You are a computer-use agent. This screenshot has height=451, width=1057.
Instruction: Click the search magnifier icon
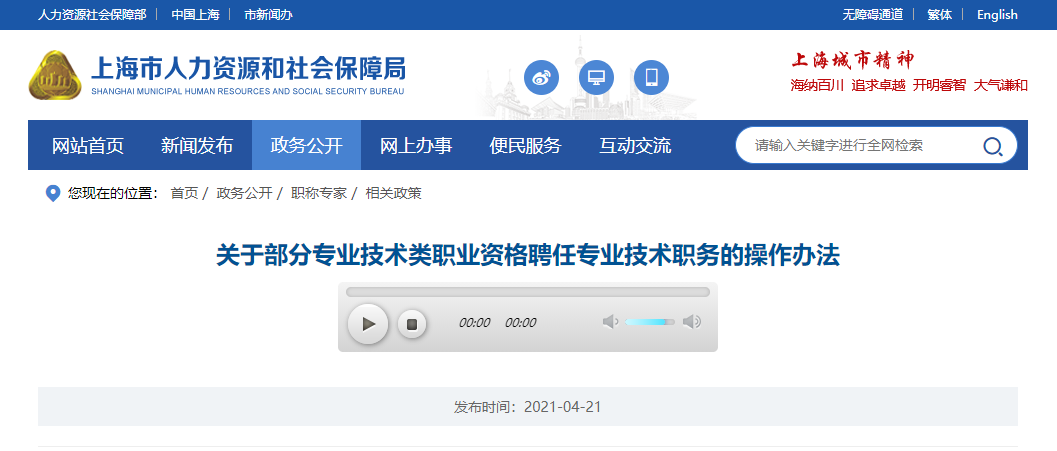[x=992, y=146]
